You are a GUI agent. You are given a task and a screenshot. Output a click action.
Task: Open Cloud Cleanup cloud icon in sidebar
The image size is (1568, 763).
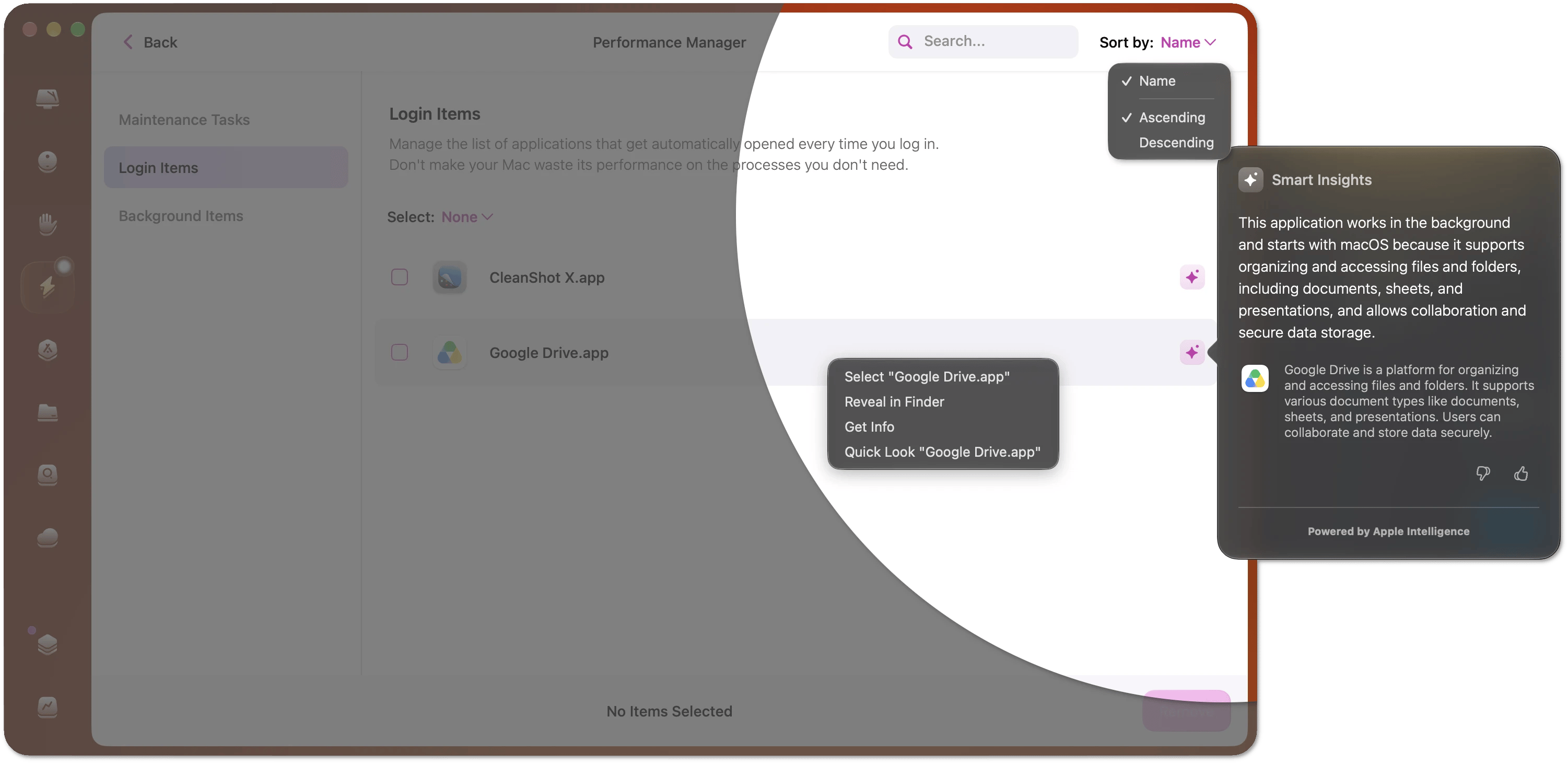tap(48, 538)
